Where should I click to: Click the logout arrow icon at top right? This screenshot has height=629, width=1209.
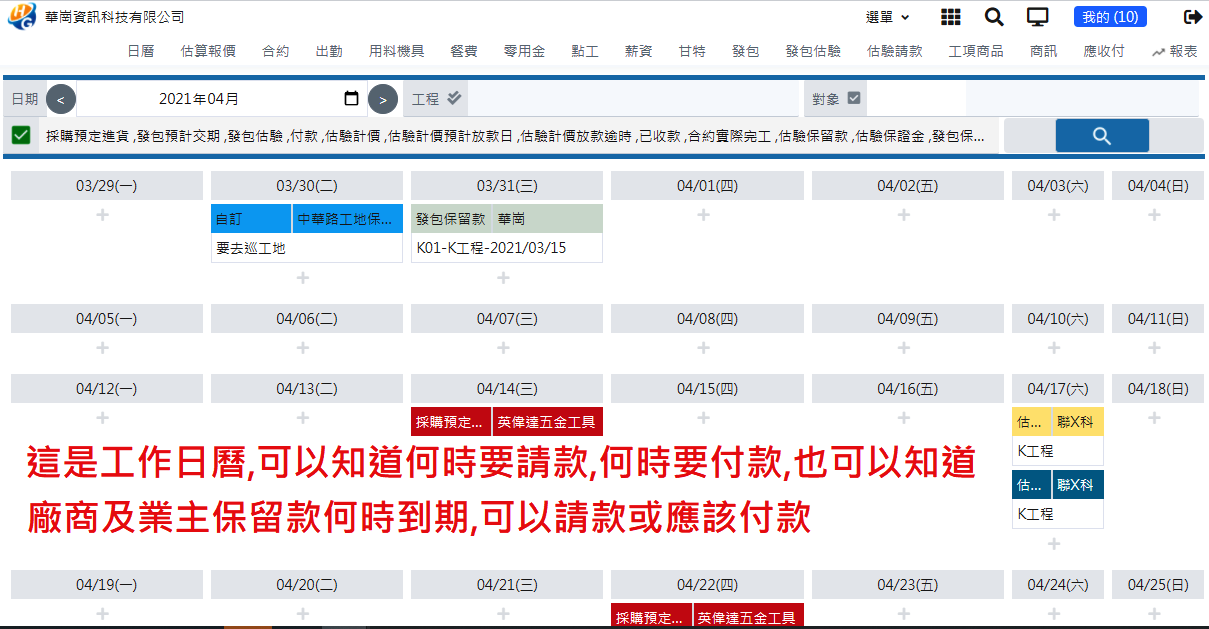point(1191,16)
